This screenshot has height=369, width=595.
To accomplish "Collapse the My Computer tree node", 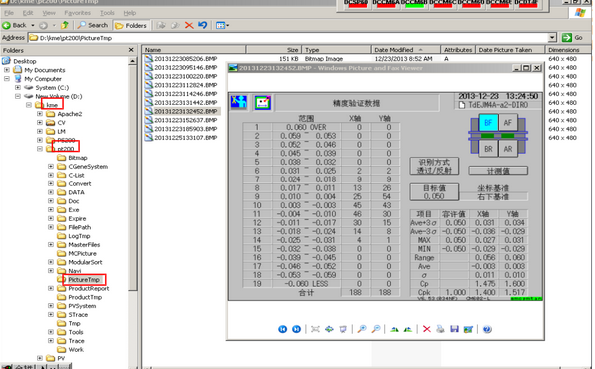I will point(7,79).
